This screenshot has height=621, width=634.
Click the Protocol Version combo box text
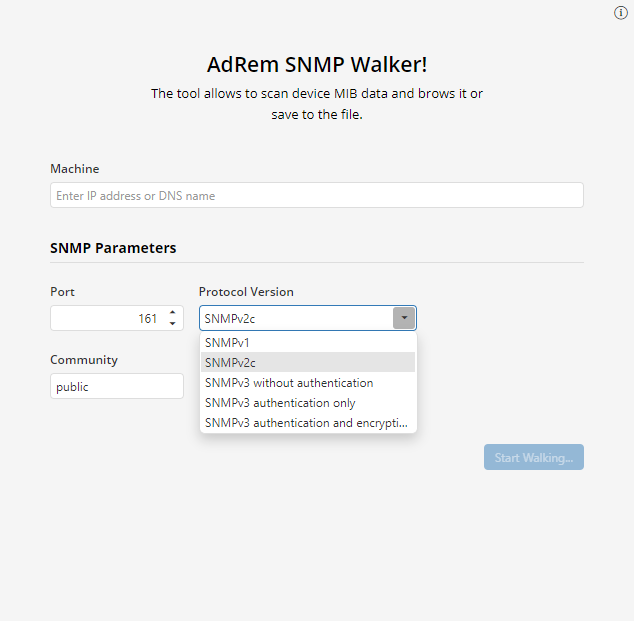click(x=295, y=318)
